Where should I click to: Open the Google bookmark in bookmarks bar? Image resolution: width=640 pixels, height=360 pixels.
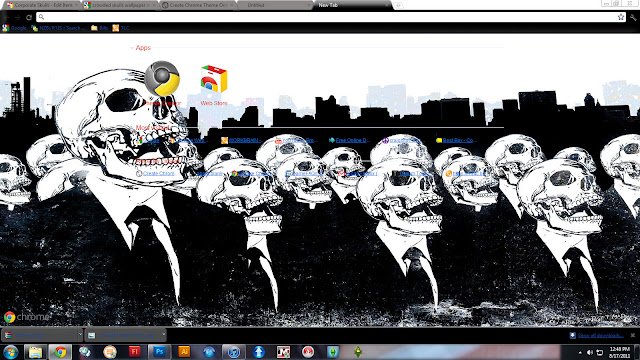[x=14, y=28]
